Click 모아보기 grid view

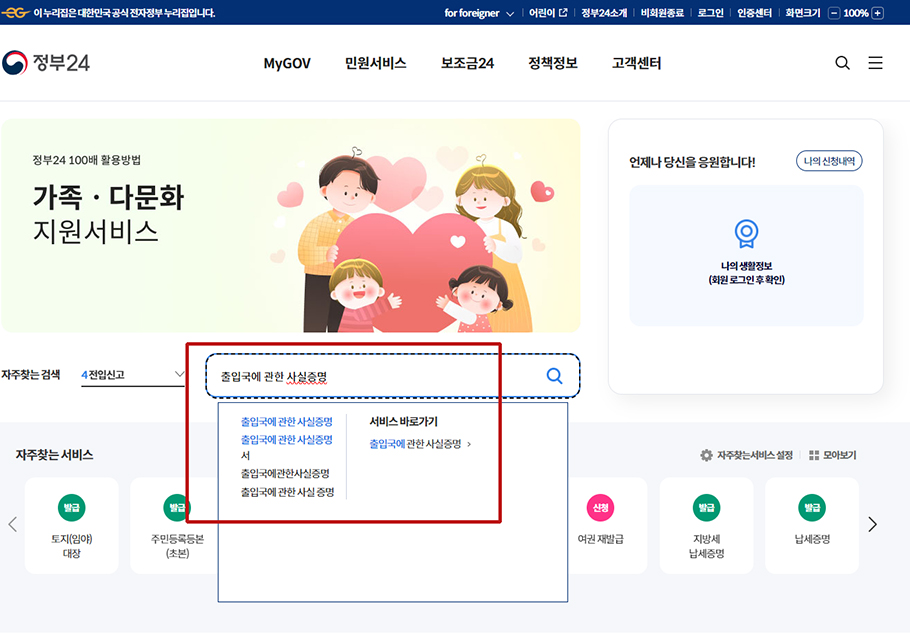[833, 455]
